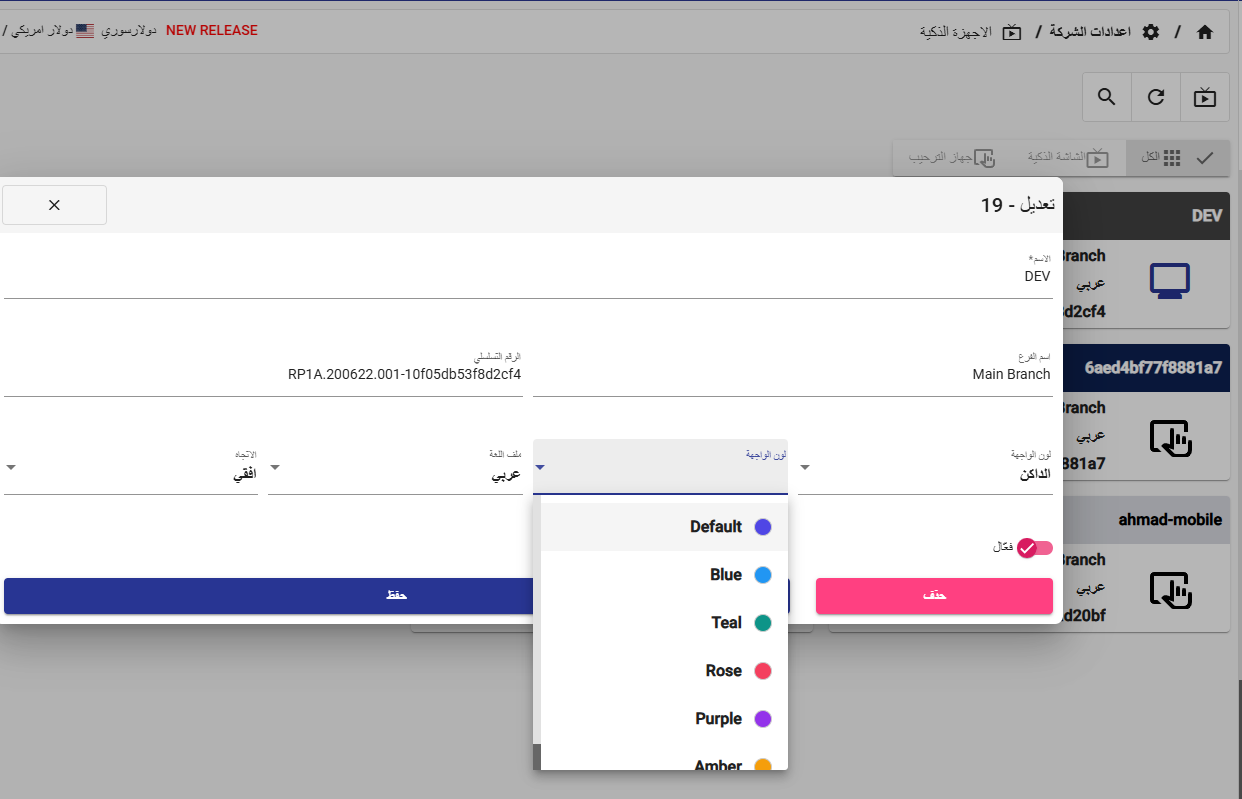Switch to الشاشة الذكية tab
Screen dimensions: 1242x799
click(1068, 158)
